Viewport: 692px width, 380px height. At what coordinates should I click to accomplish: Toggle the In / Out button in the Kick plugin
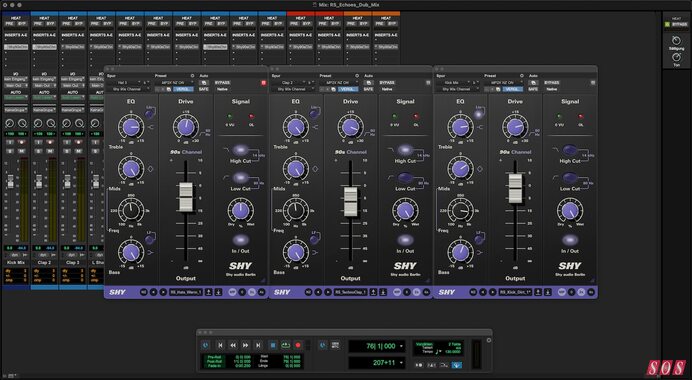[570, 240]
